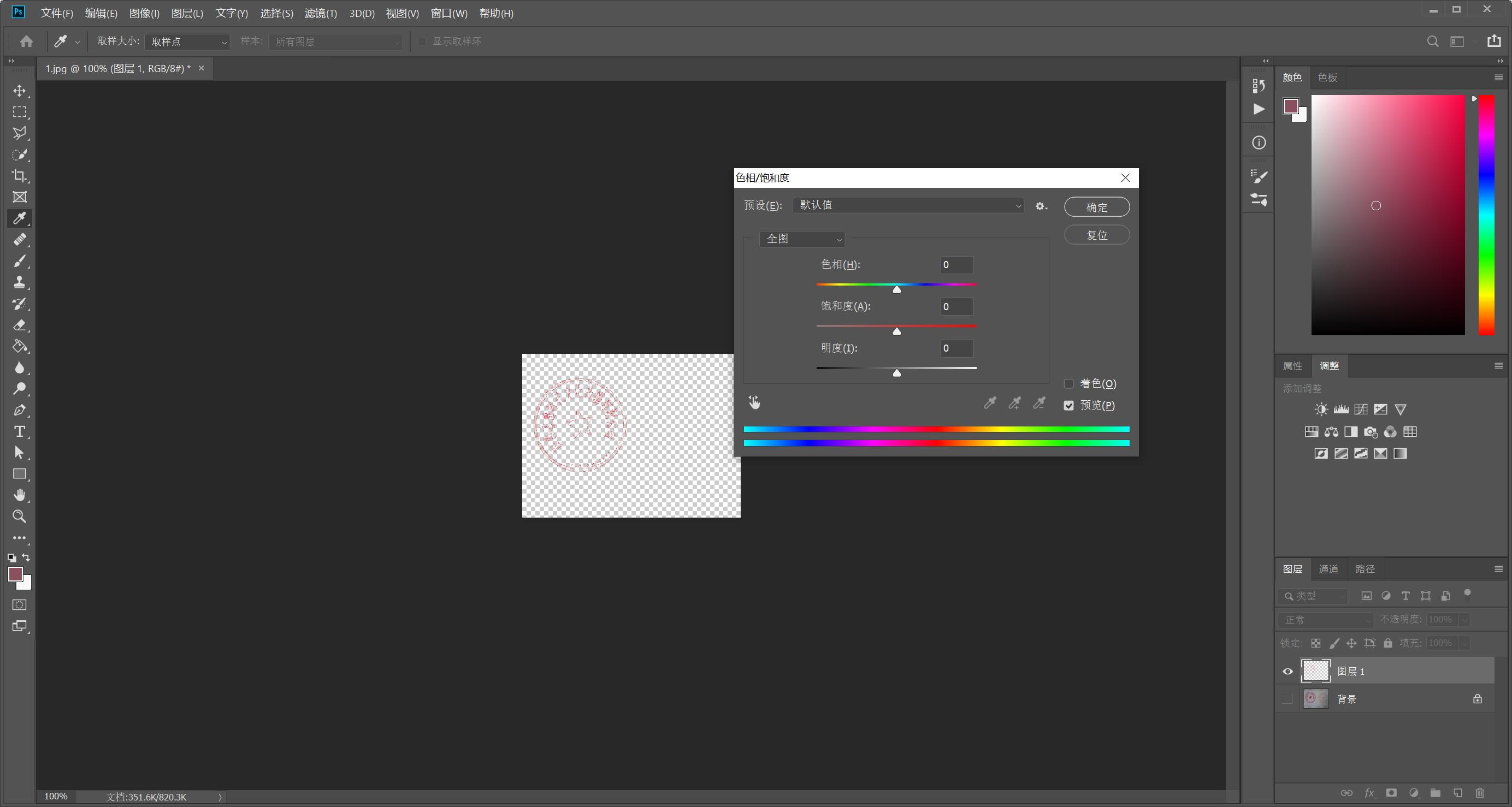Open the Hue/Saturation preset options gear

(1041, 206)
